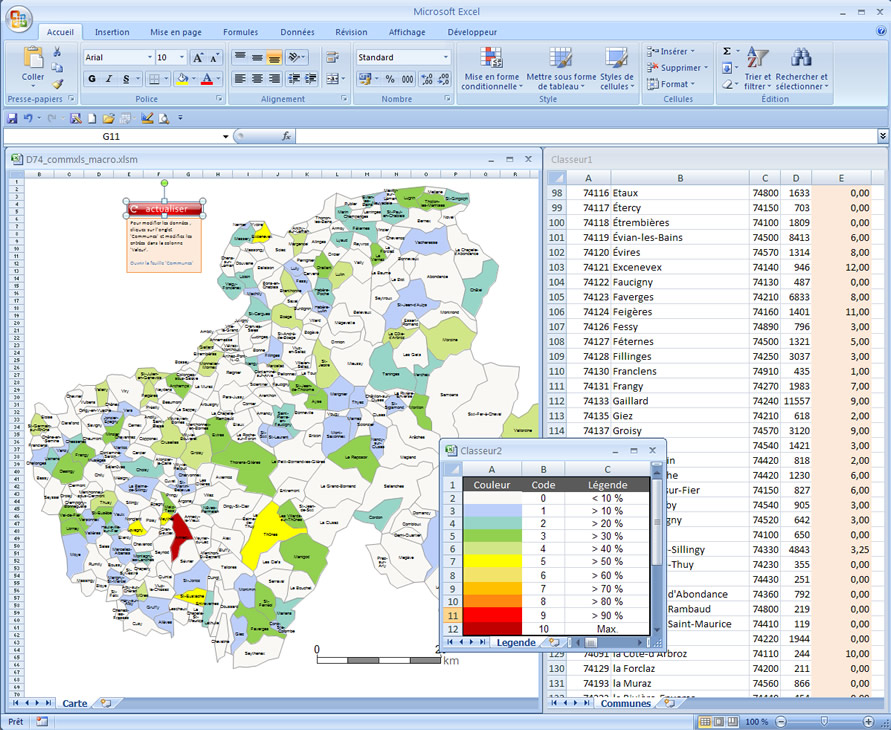This screenshot has height=730, width=891.
Task: Click the record macro status bar icon
Action: click(42, 721)
